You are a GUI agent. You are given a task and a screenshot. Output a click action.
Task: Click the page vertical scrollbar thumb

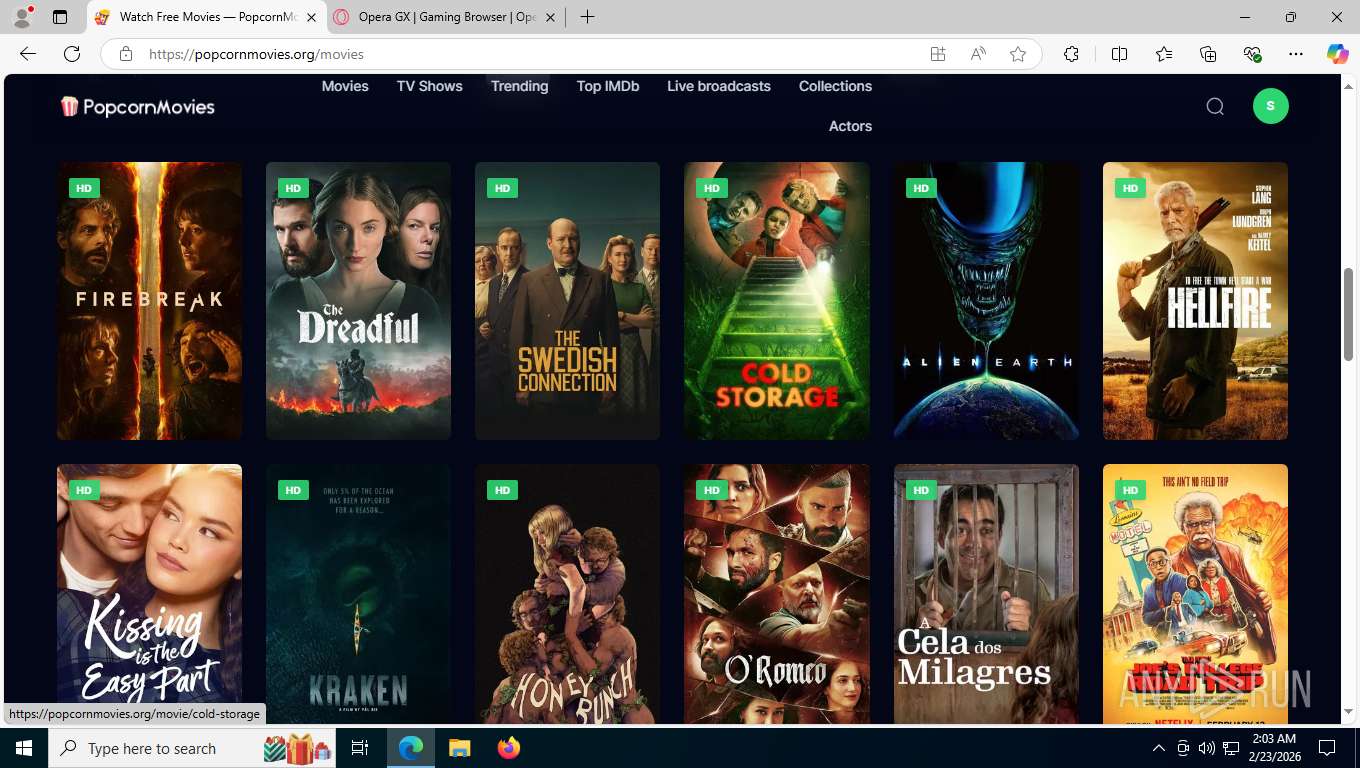[x=1348, y=314]
